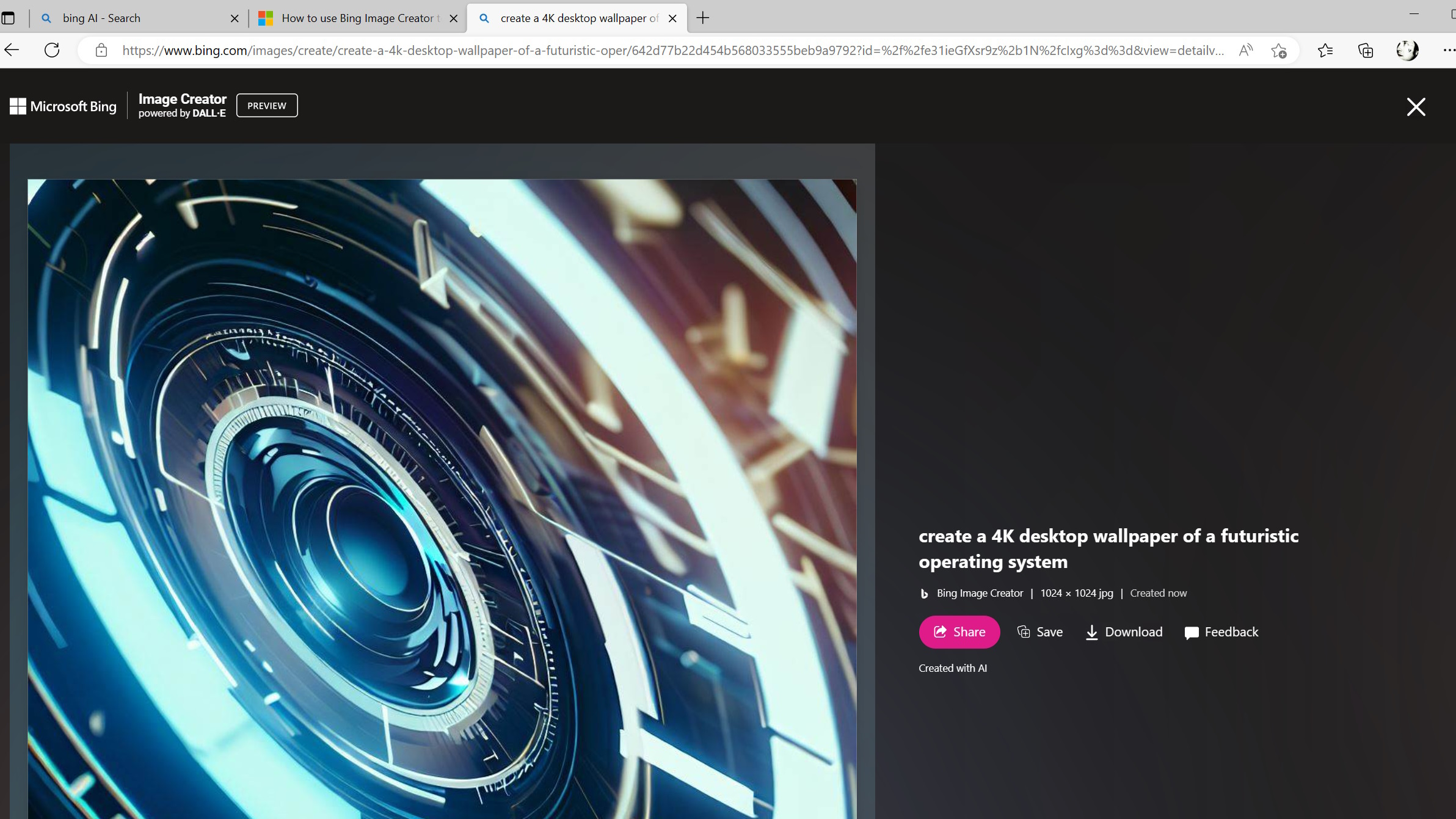1456x819 pixels.
Task: Click the browser Favorites star icon
Action: tap(1325, 50)
